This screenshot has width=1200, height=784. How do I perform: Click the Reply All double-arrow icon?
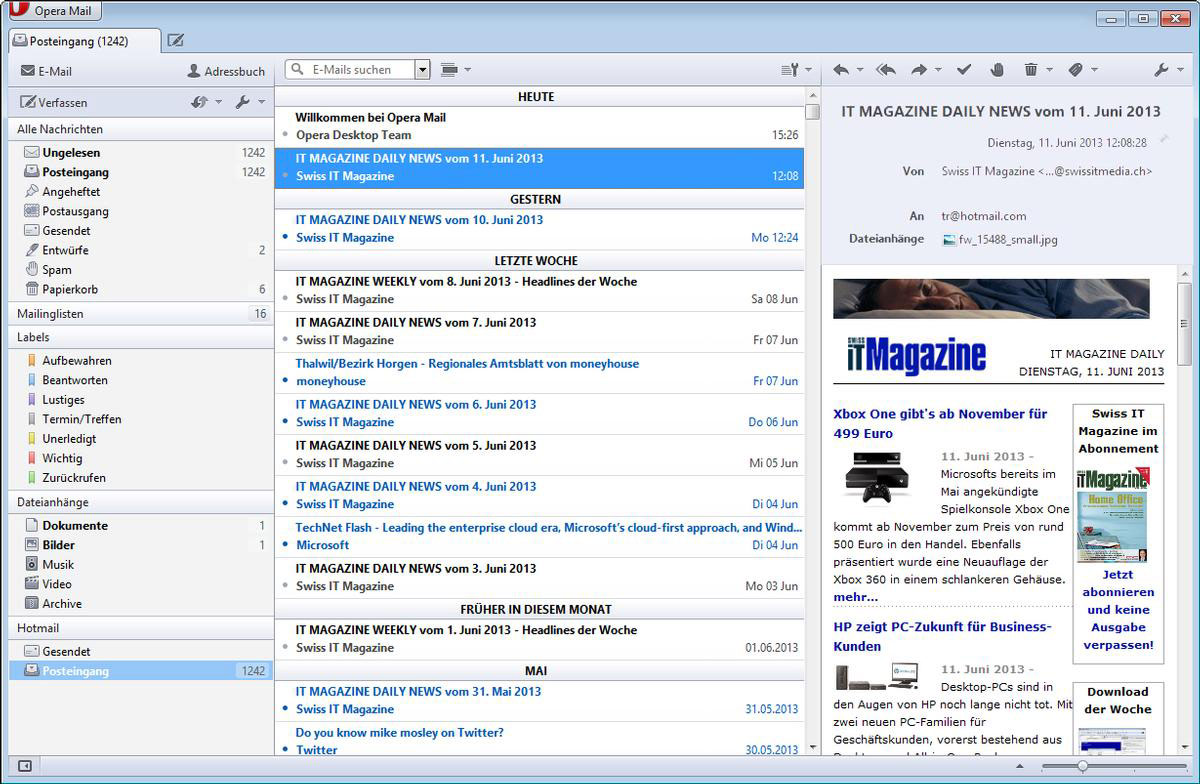click(885, 70)
